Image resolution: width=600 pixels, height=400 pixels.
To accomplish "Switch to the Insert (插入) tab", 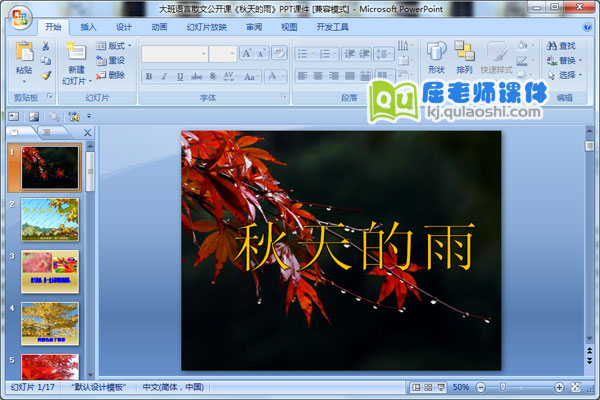I will tap(88, 27).
